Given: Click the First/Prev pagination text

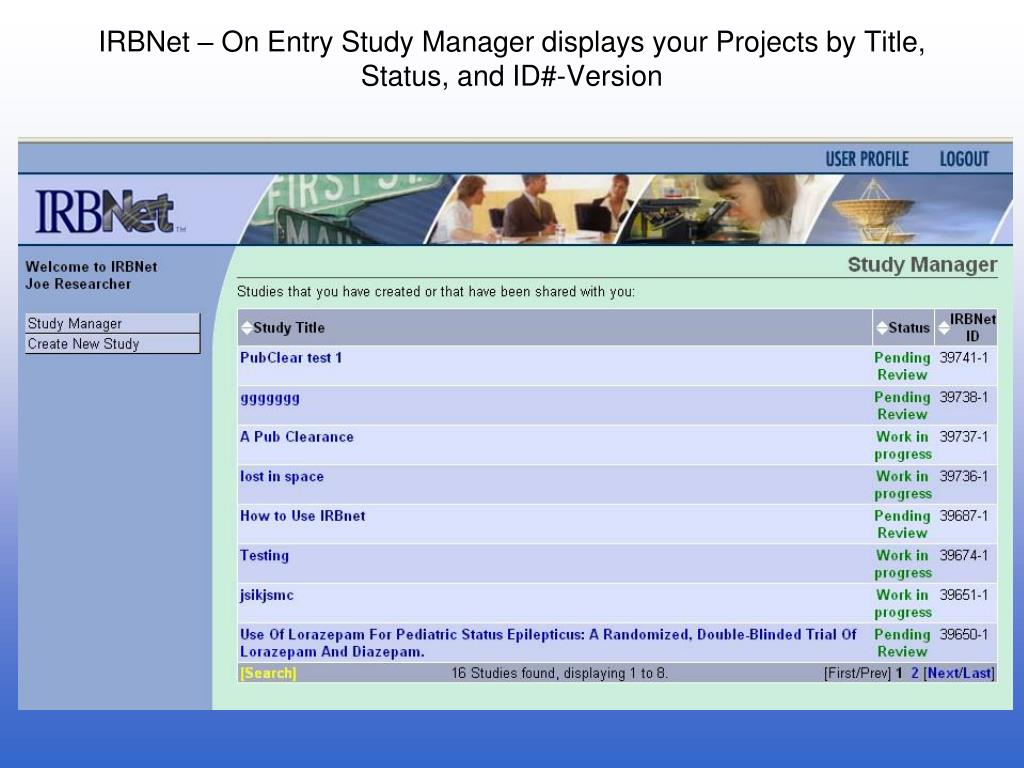Looking at the screenshot, I should [857, 673].
